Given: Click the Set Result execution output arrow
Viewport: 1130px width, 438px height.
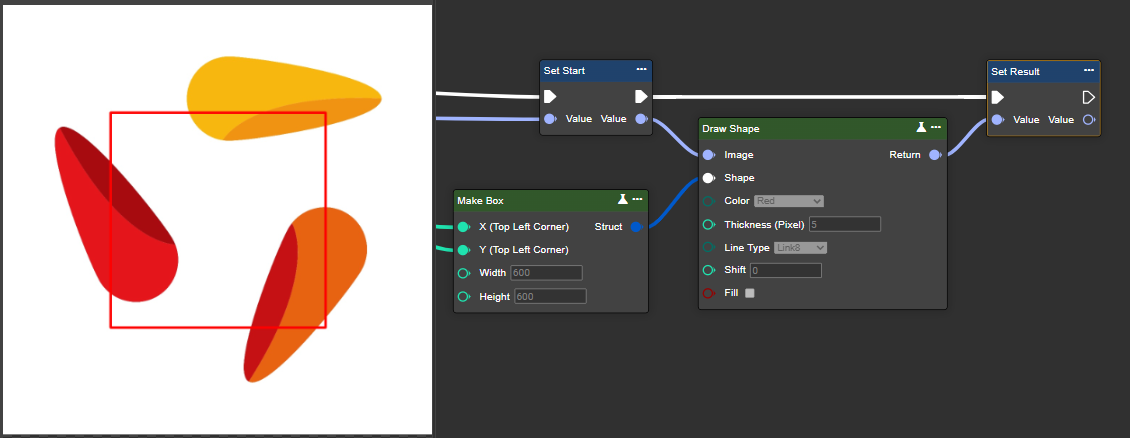Looking at the screenshot, I should 1089,97.
